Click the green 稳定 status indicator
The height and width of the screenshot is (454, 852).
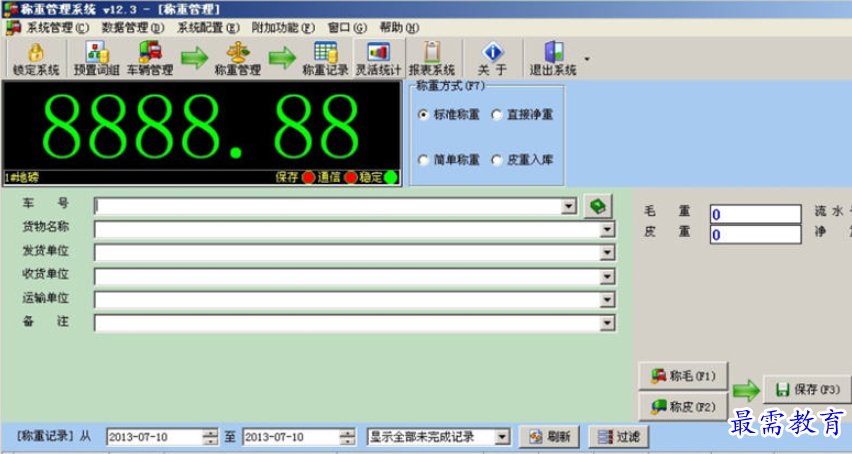click(x=391, y=178)
